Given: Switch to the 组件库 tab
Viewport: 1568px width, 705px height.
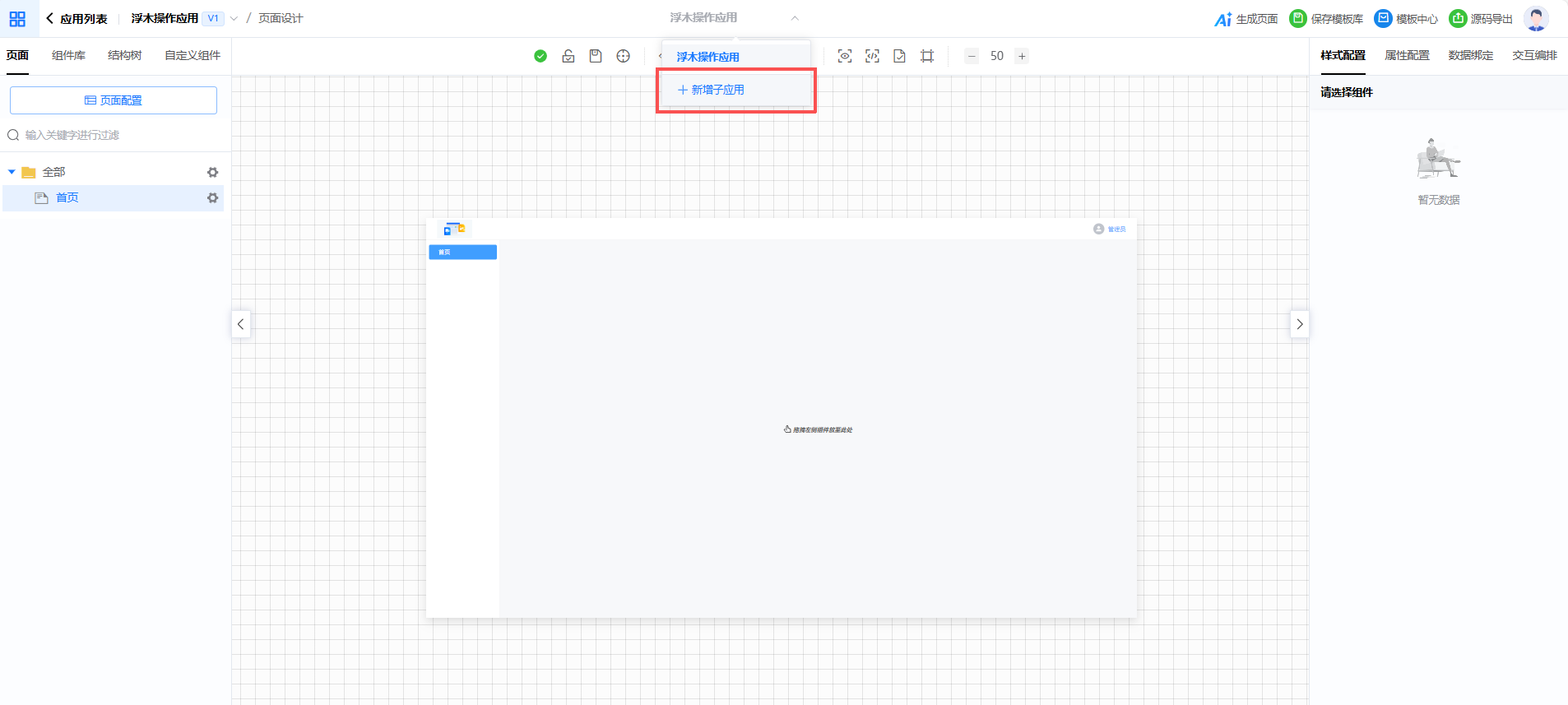Looking at the screenshot, I should coord(68,55).
